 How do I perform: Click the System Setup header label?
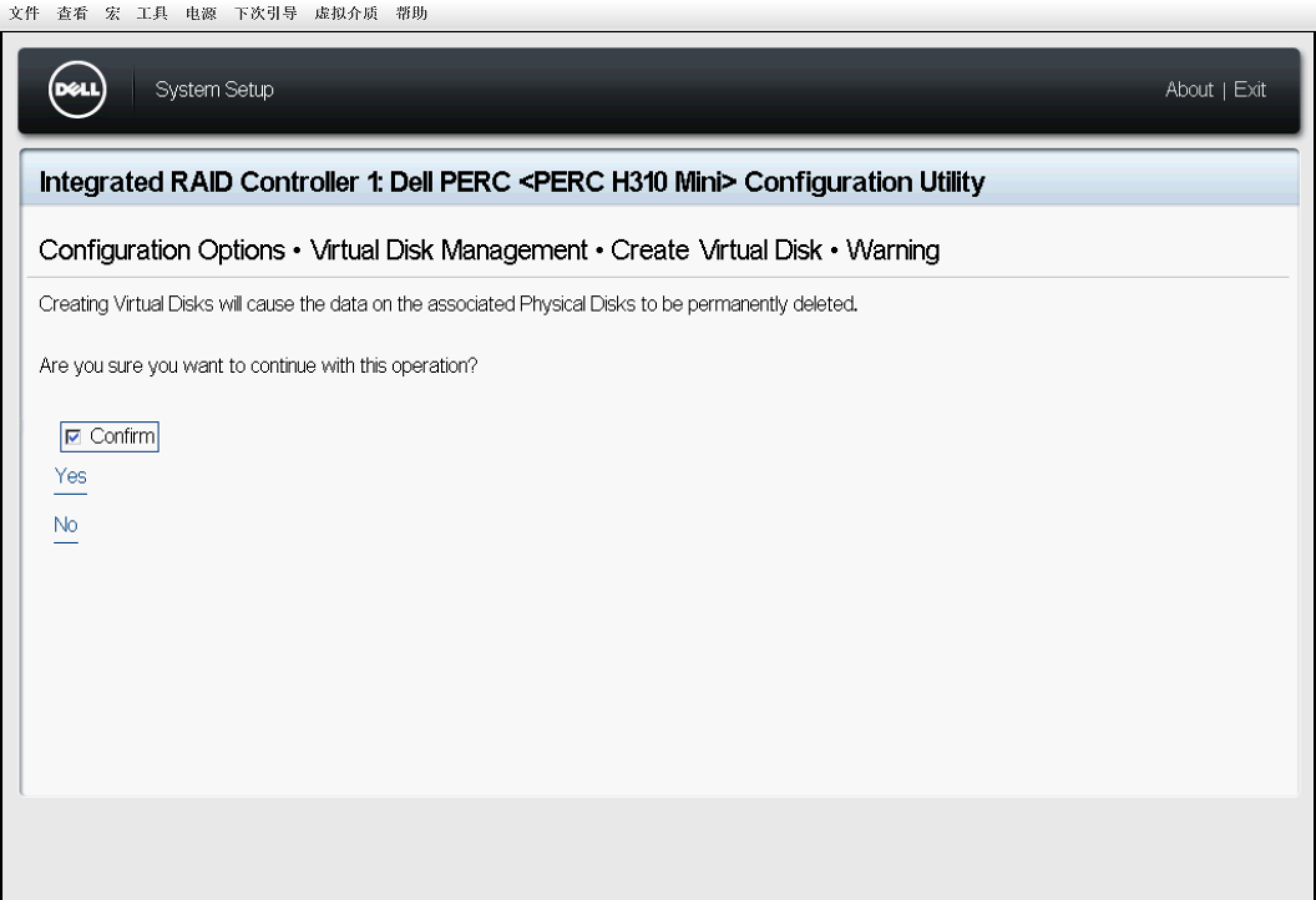pyautogui.click(x=214, y=90)
